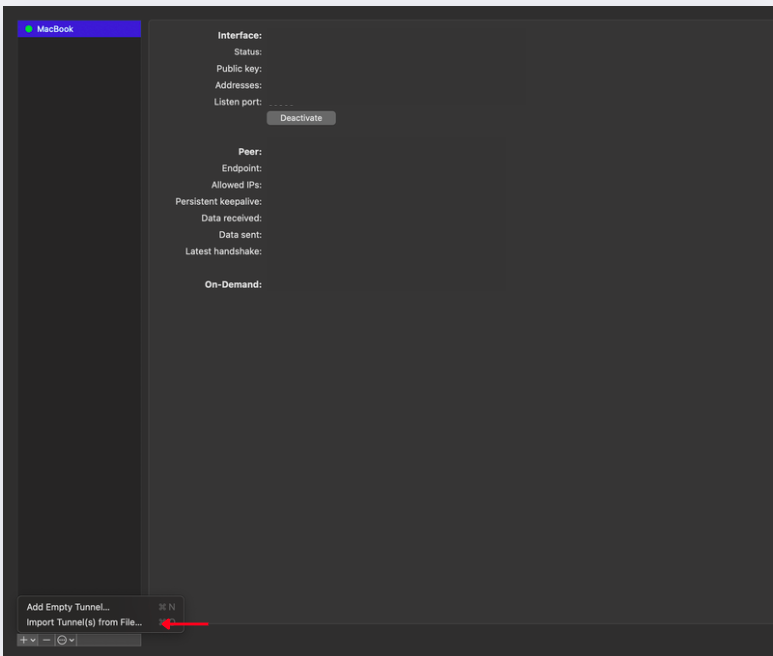Choose Add Empty Tunnel... menu entry
Image resolution: width=773 pixels, height=656 pixels.
point(68,607)
